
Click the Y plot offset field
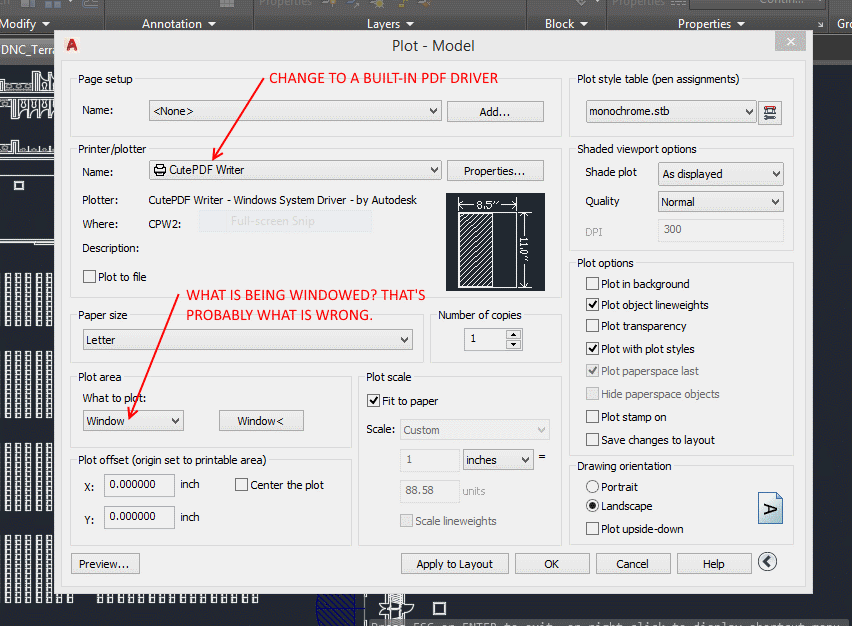(x=139, y=516)
